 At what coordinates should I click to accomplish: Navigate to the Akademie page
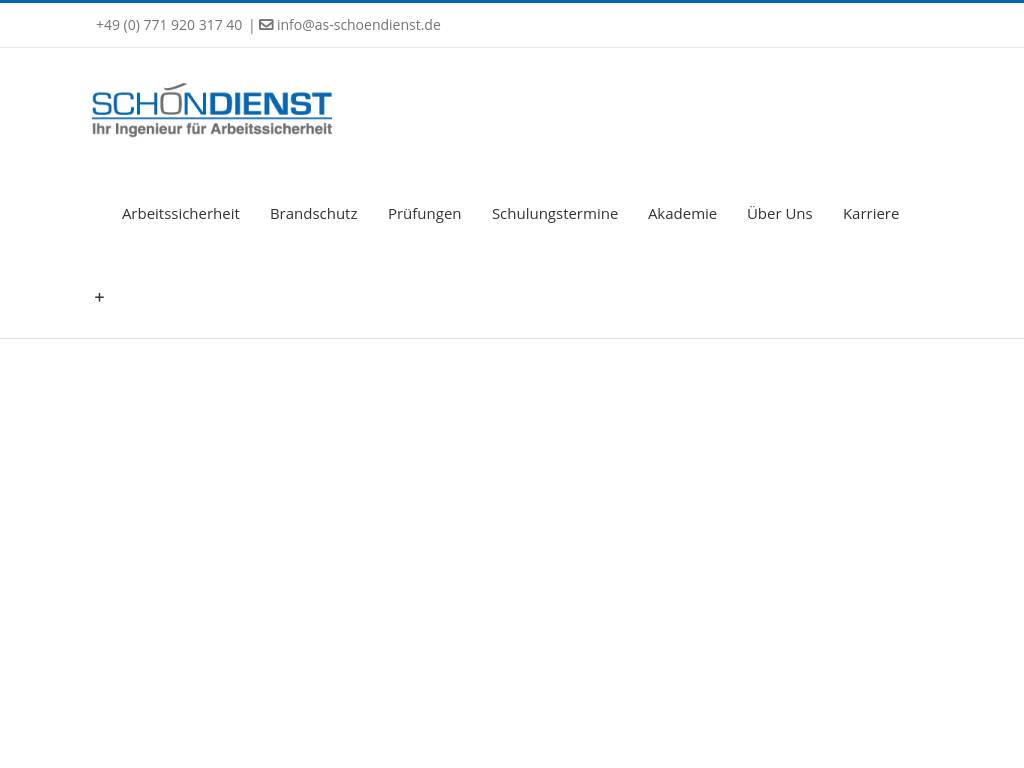coord(682,213)
